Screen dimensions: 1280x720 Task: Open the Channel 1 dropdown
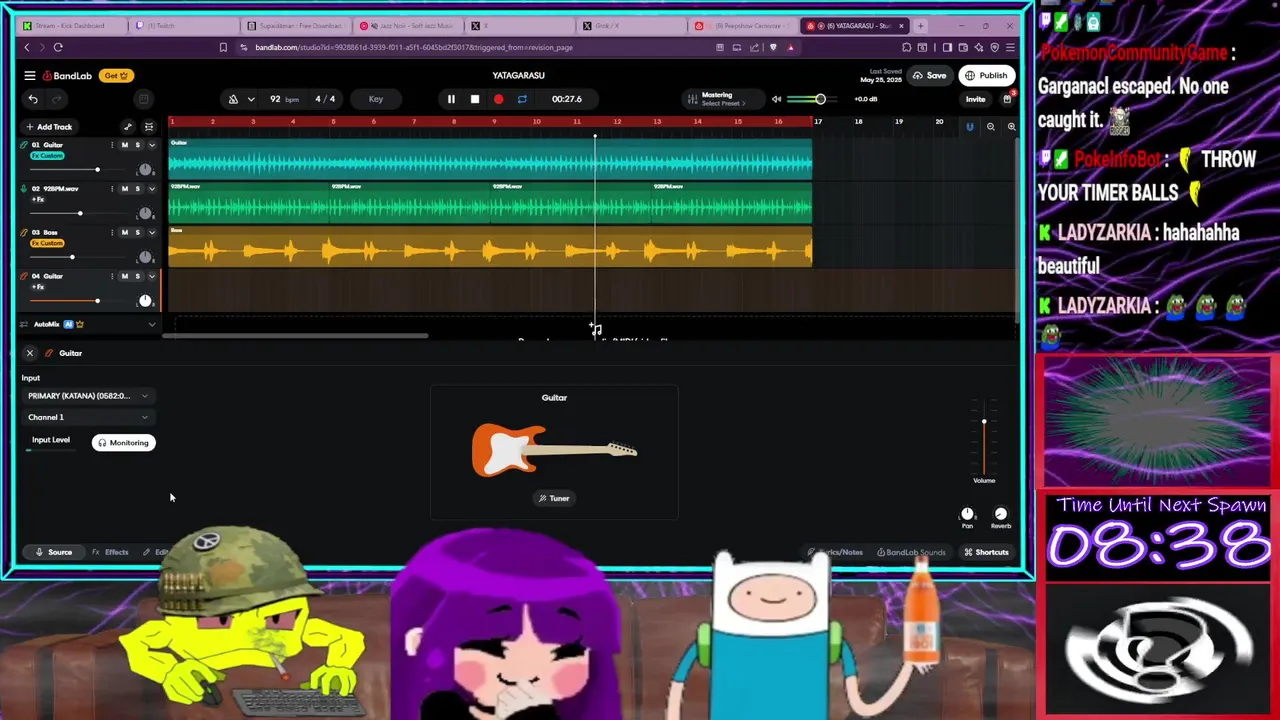pos(88,417)
